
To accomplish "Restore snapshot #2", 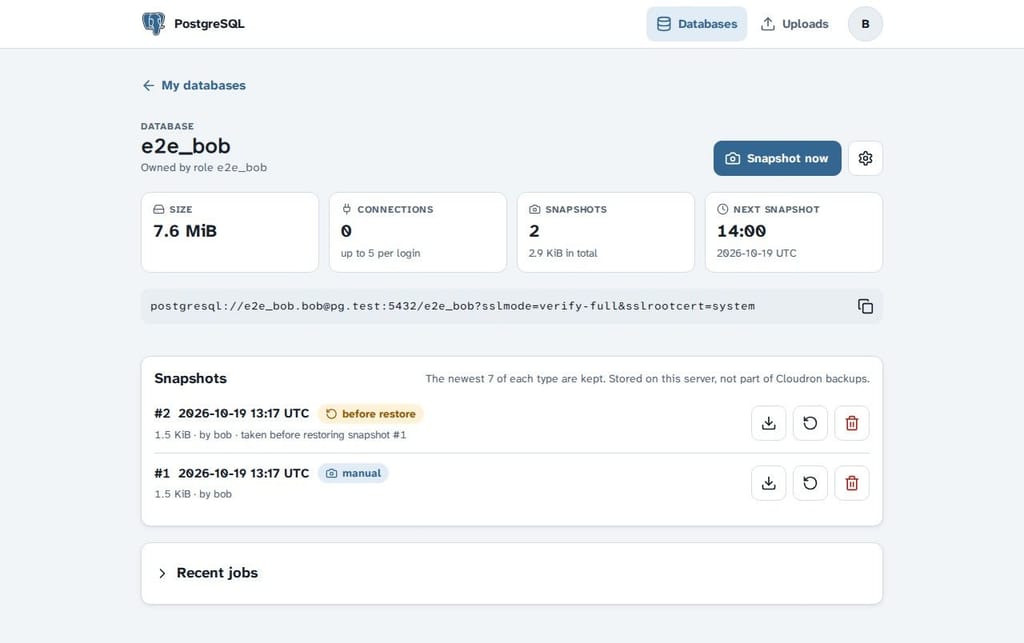I will click(x=810, y=423).
